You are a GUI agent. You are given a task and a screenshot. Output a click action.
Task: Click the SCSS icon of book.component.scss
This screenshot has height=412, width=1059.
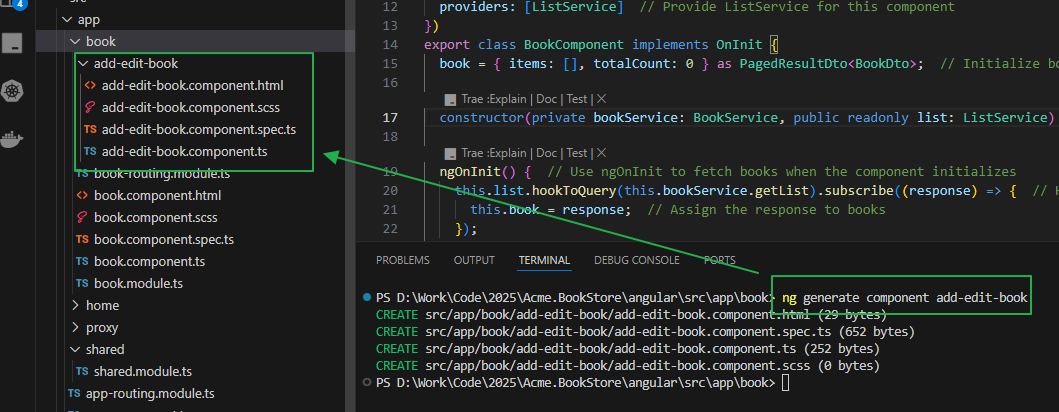tap(82, 217)
